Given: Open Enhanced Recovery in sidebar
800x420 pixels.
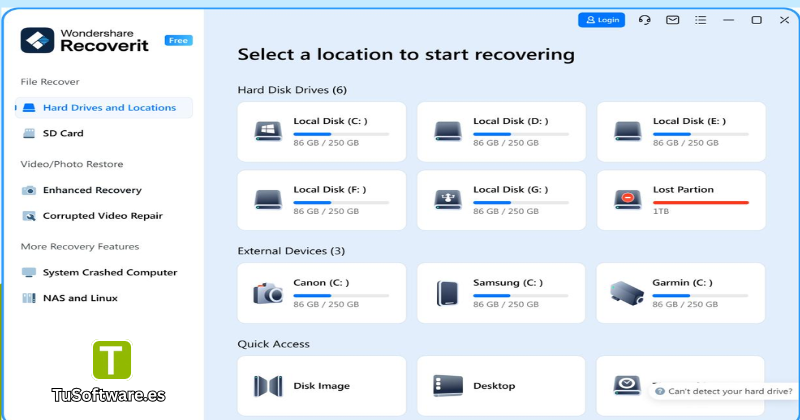Looking at the screenshot, I should pyautogui.click(x=92, y=190).
